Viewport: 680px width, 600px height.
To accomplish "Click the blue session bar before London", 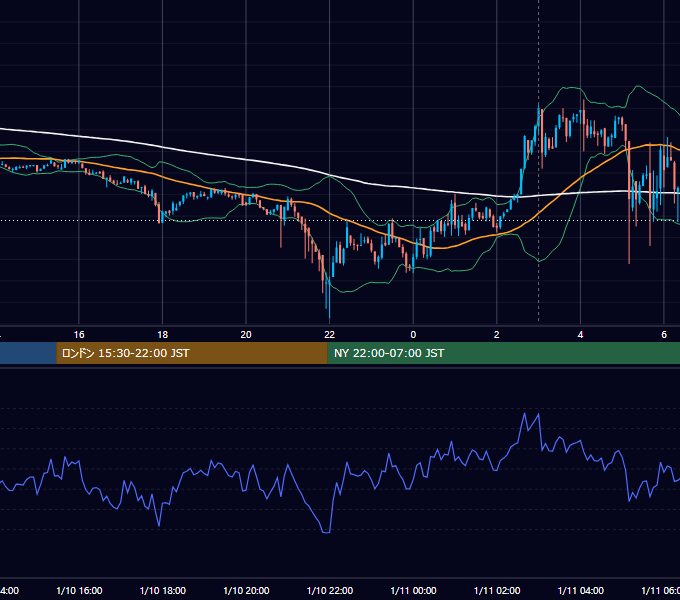I will [x=28, y=353].
